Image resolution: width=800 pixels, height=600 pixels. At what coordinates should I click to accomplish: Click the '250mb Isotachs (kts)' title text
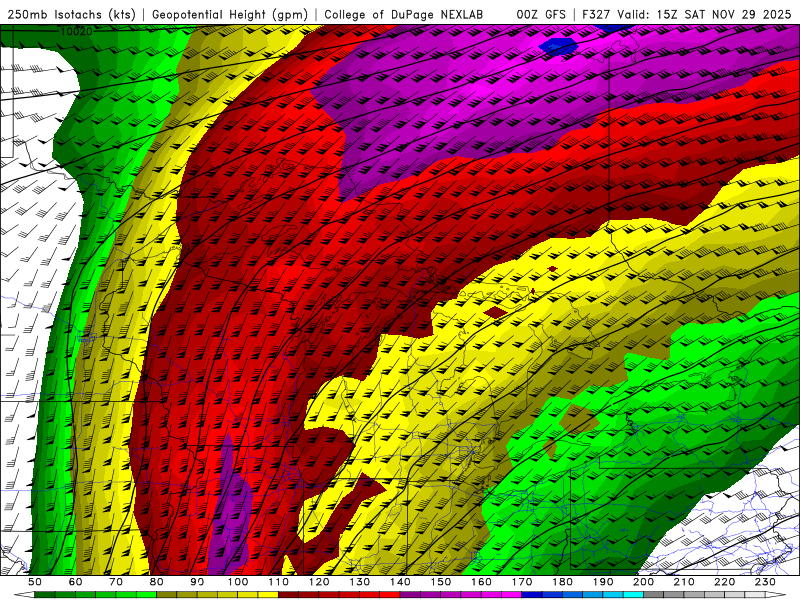[x=72, y=15]
